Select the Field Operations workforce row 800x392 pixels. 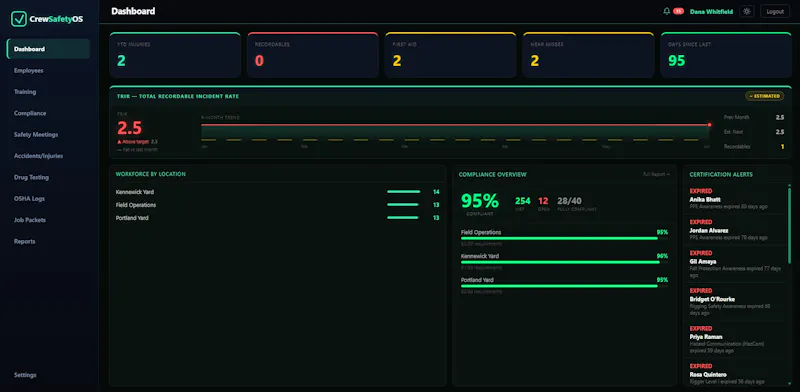(278, 205)
